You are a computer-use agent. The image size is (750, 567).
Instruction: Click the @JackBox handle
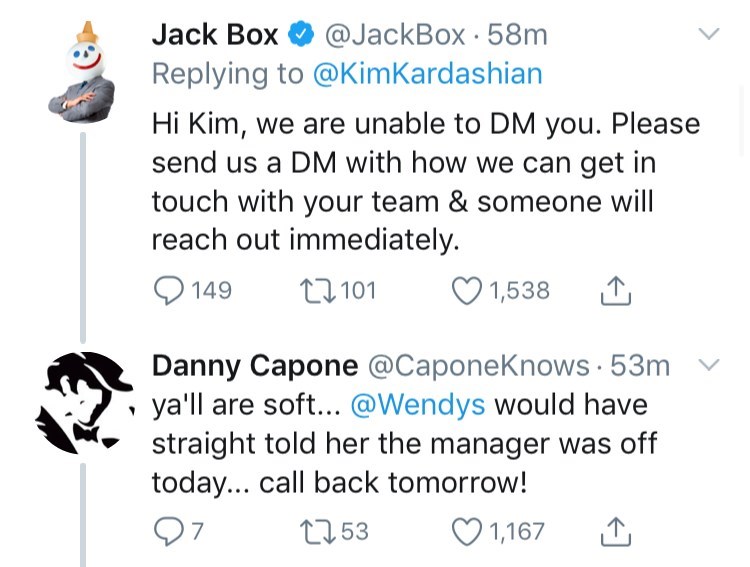click(395, 35)
